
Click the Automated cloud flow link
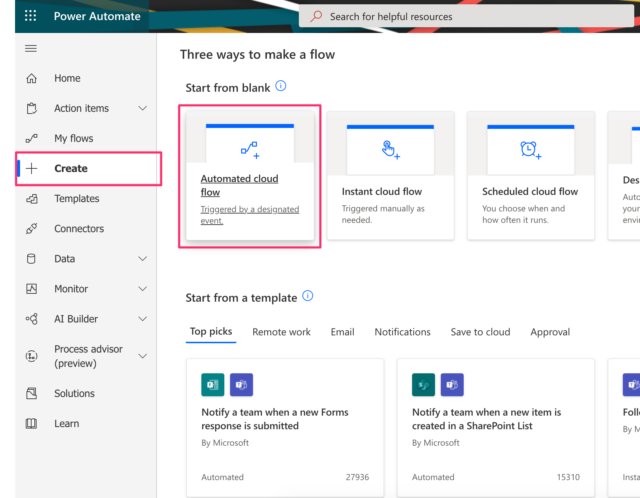point(240,185)
